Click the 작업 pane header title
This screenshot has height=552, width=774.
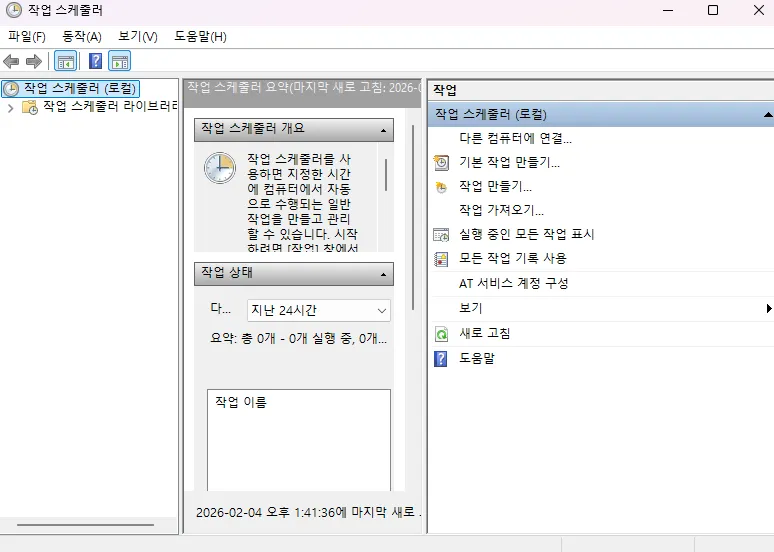point(445,90)
